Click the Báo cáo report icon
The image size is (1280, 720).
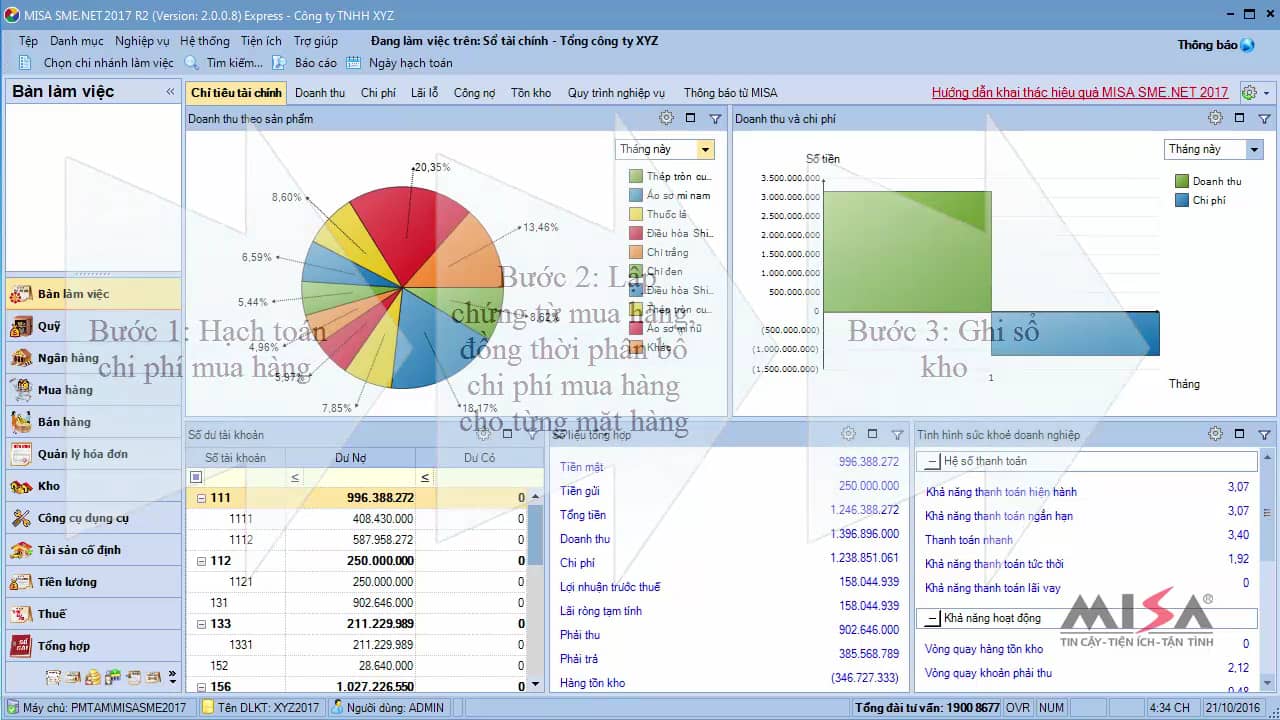point(280,63)
